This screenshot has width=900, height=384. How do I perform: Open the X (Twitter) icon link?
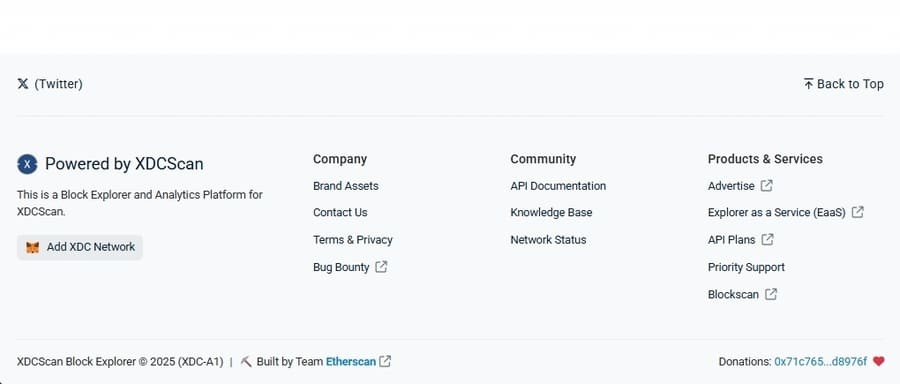tap(23, 84)
